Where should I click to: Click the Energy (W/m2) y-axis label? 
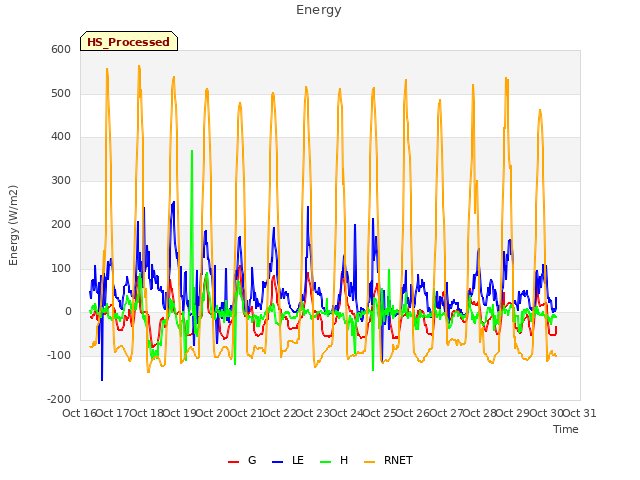point(13,225)
